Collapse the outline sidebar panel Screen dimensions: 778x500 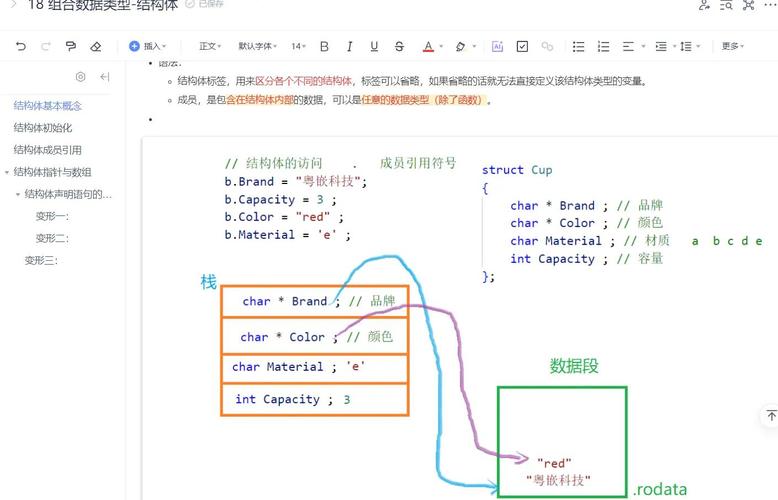point(104,76)
